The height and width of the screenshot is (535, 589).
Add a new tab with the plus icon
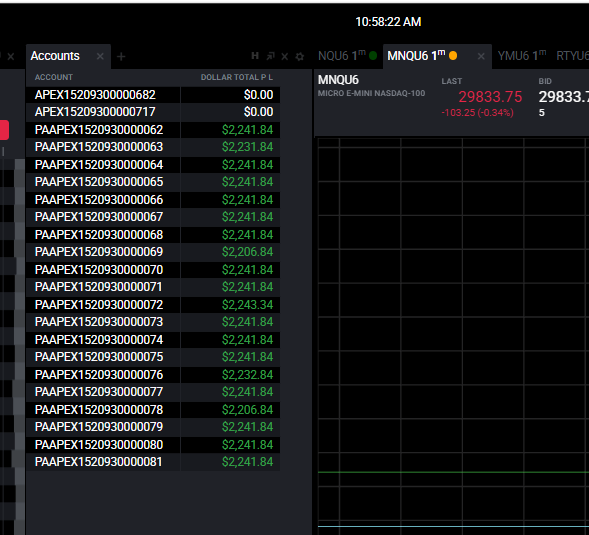tap(121, 56)
